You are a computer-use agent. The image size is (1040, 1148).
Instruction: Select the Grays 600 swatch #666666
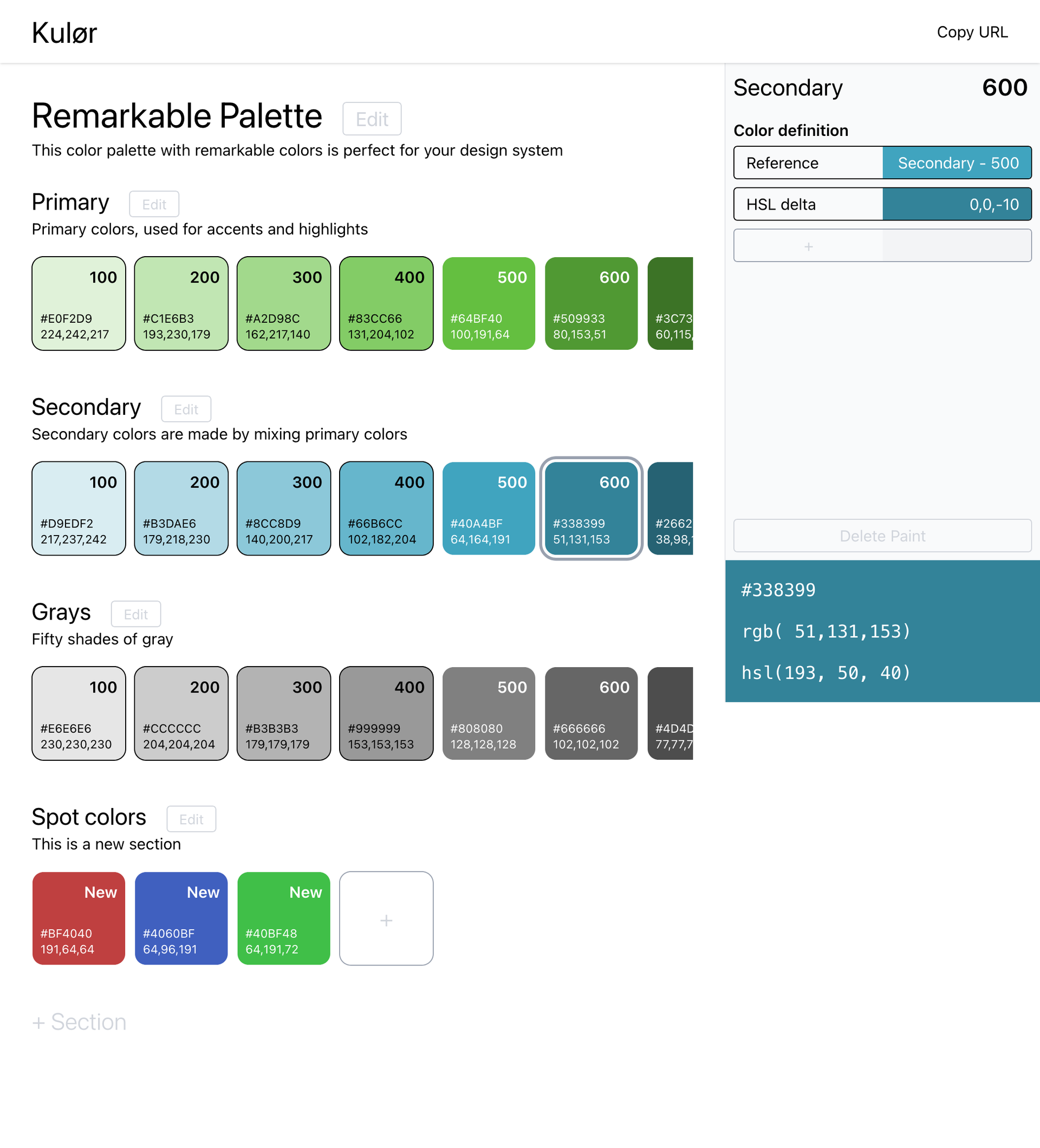pos(591,714)
